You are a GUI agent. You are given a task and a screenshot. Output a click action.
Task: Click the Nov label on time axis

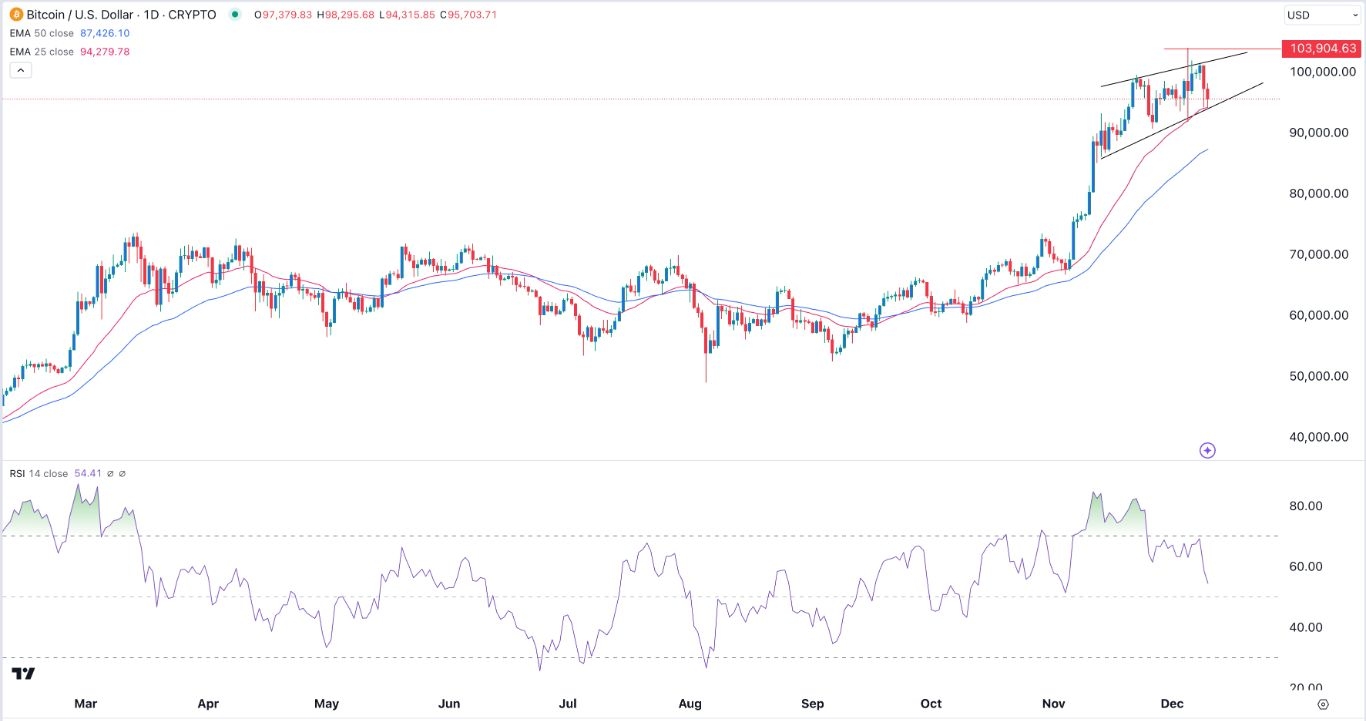[x=1055, y=703]
